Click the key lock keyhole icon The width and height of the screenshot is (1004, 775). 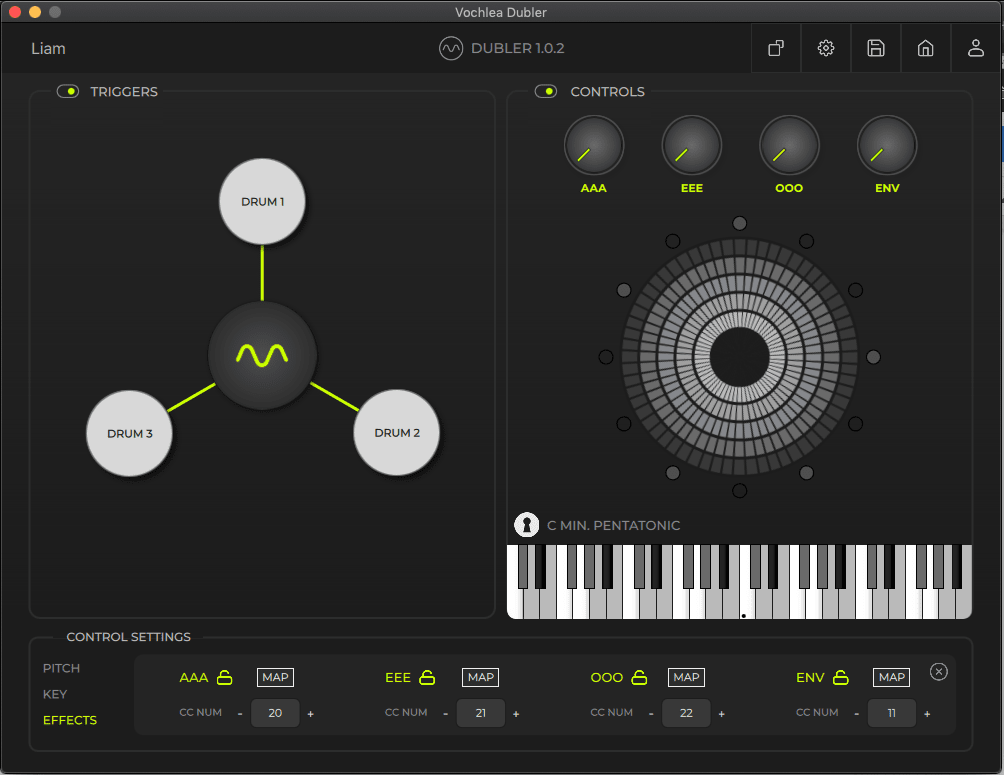526,525
